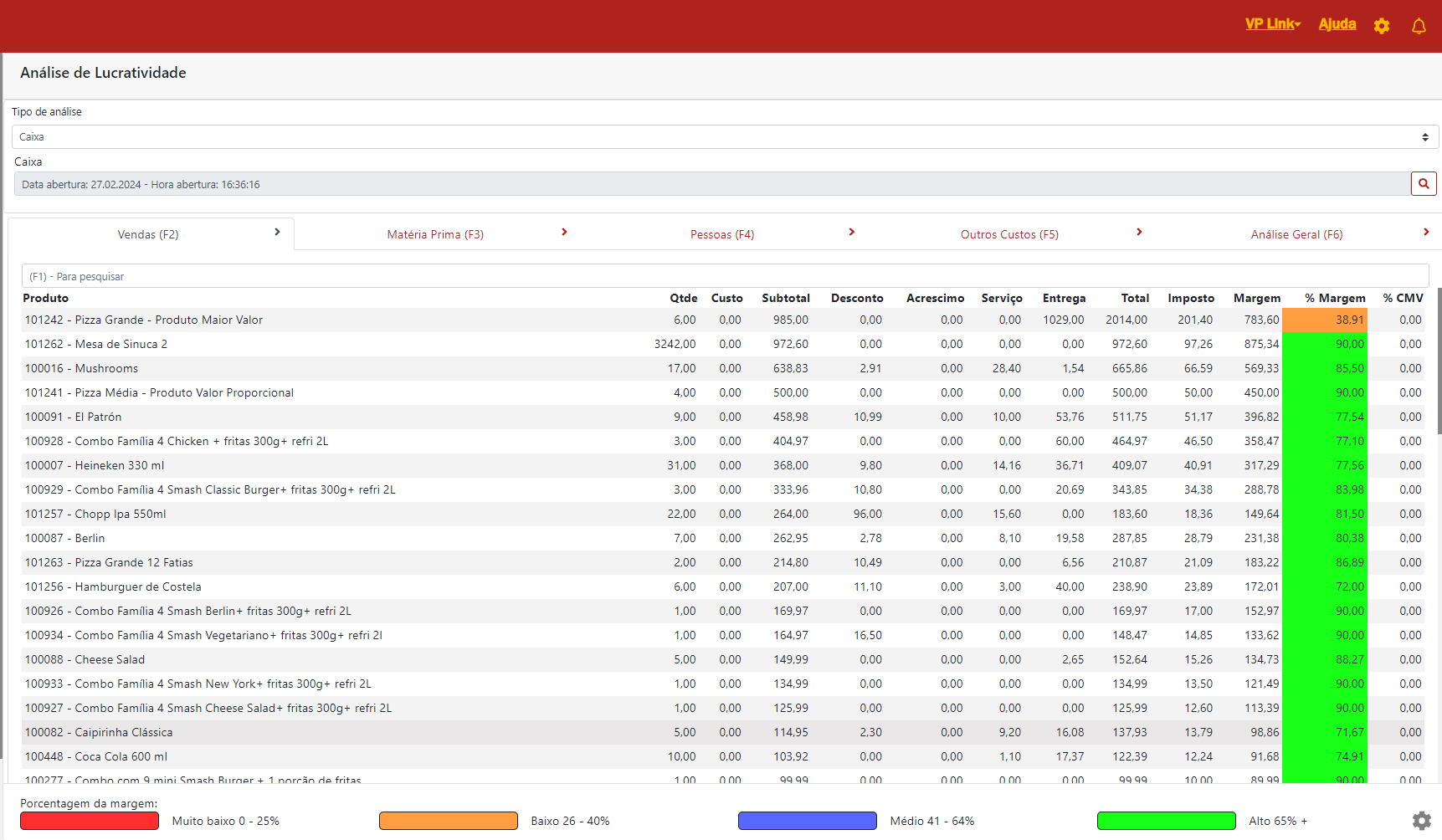Screen dimensions: 1442x840
Task: Open the notifications bell
Action: click(1418, 26)
